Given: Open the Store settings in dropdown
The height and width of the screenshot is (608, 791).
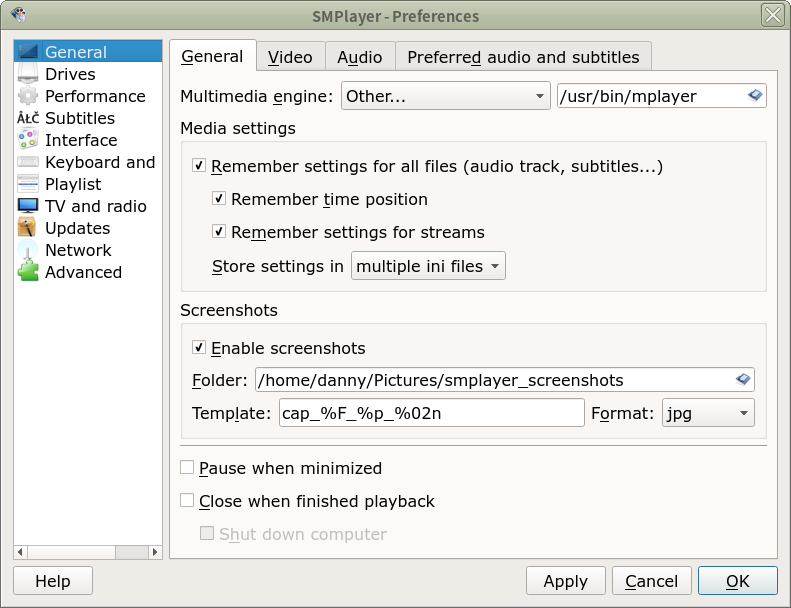Looking at the screenshot, I should click(x=428, y=266).
